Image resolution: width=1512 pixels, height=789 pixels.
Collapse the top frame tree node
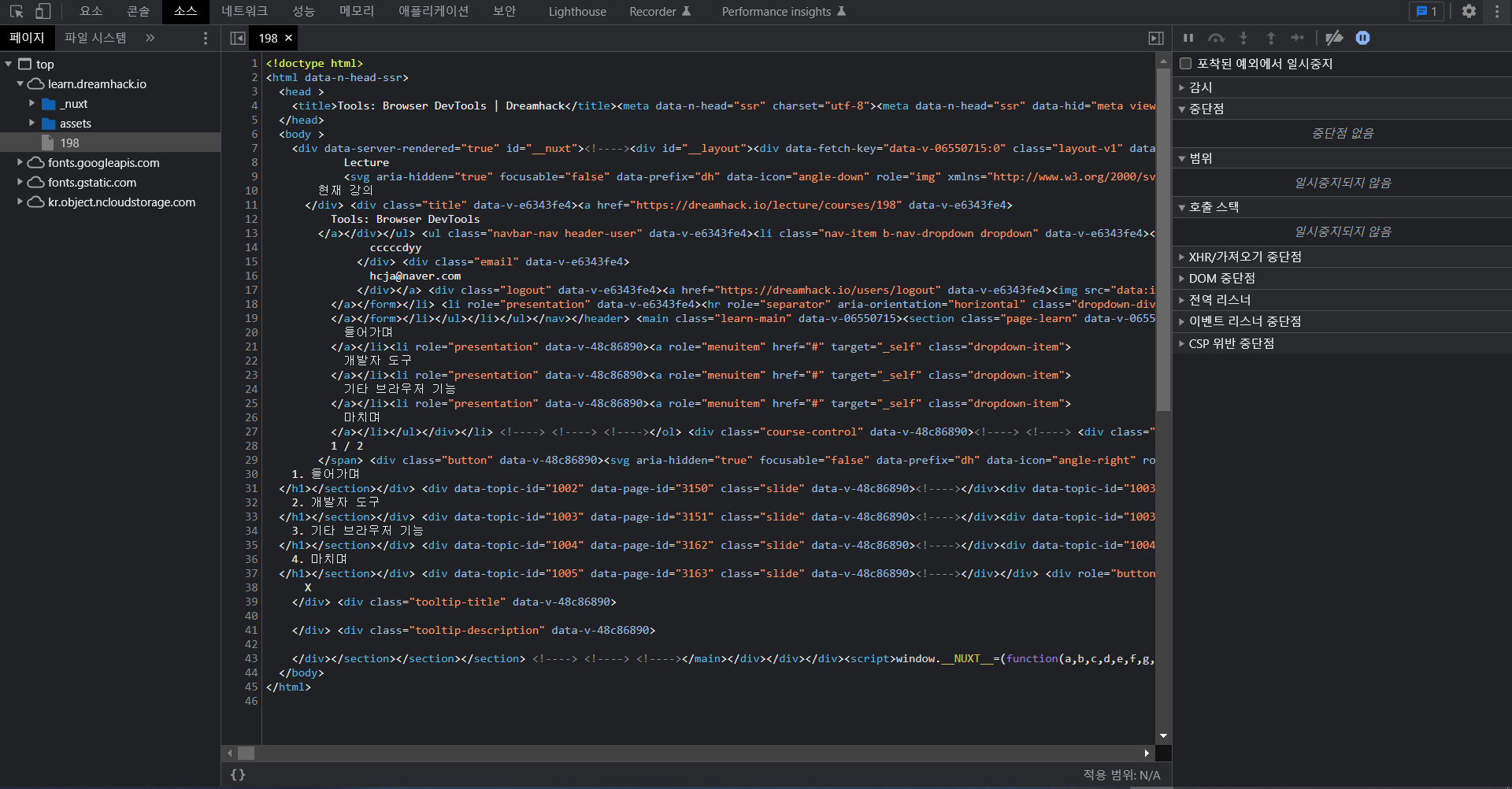pyautogui.click(x=9, y=65)
